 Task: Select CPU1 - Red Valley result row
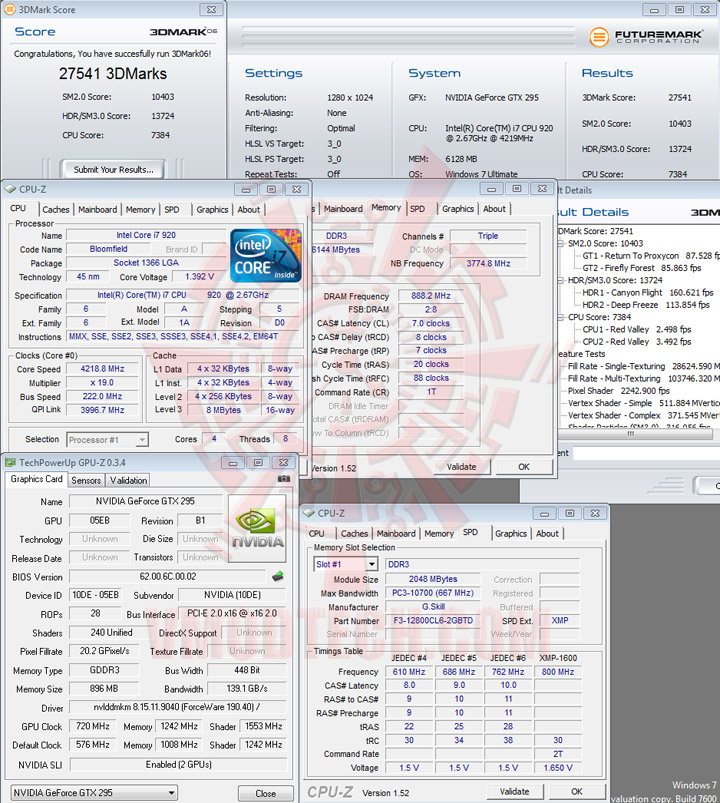637,329
